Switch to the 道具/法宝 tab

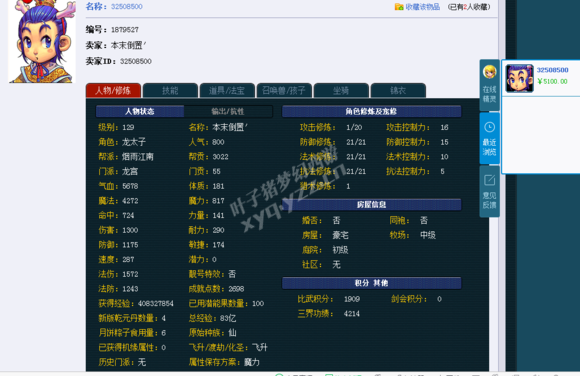point(227,91)
